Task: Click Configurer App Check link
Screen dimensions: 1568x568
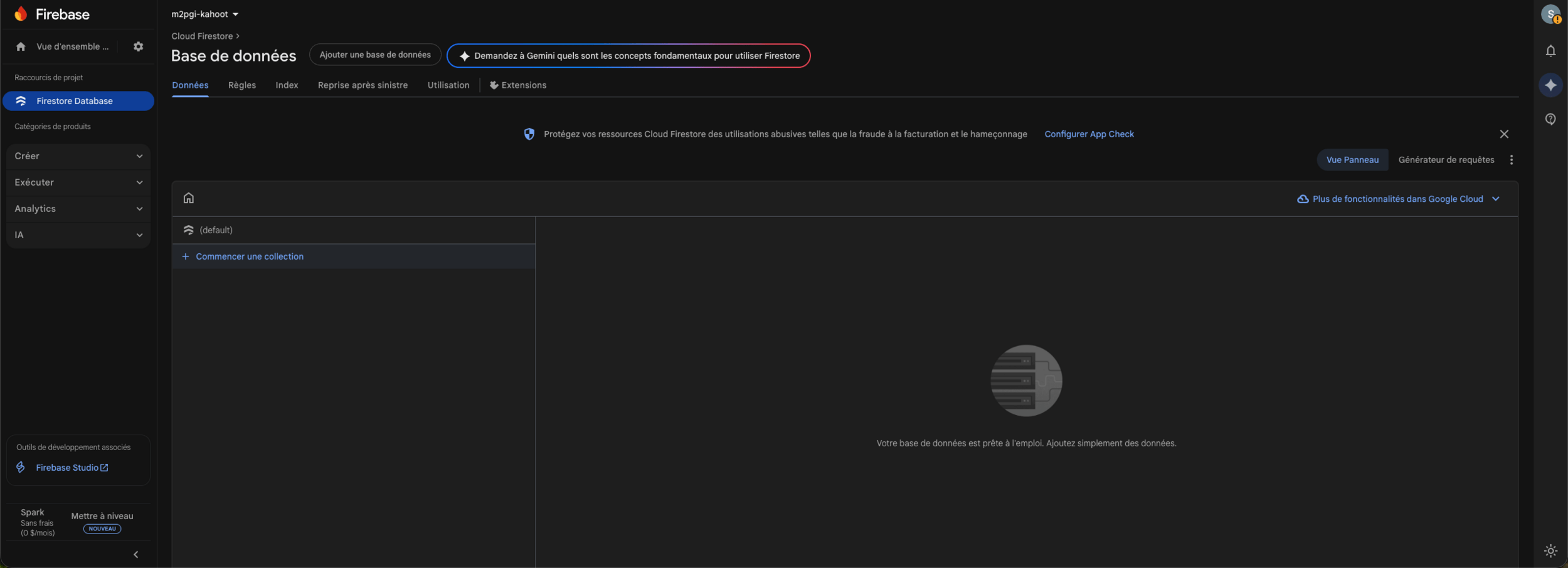Action: [1089, 134]
